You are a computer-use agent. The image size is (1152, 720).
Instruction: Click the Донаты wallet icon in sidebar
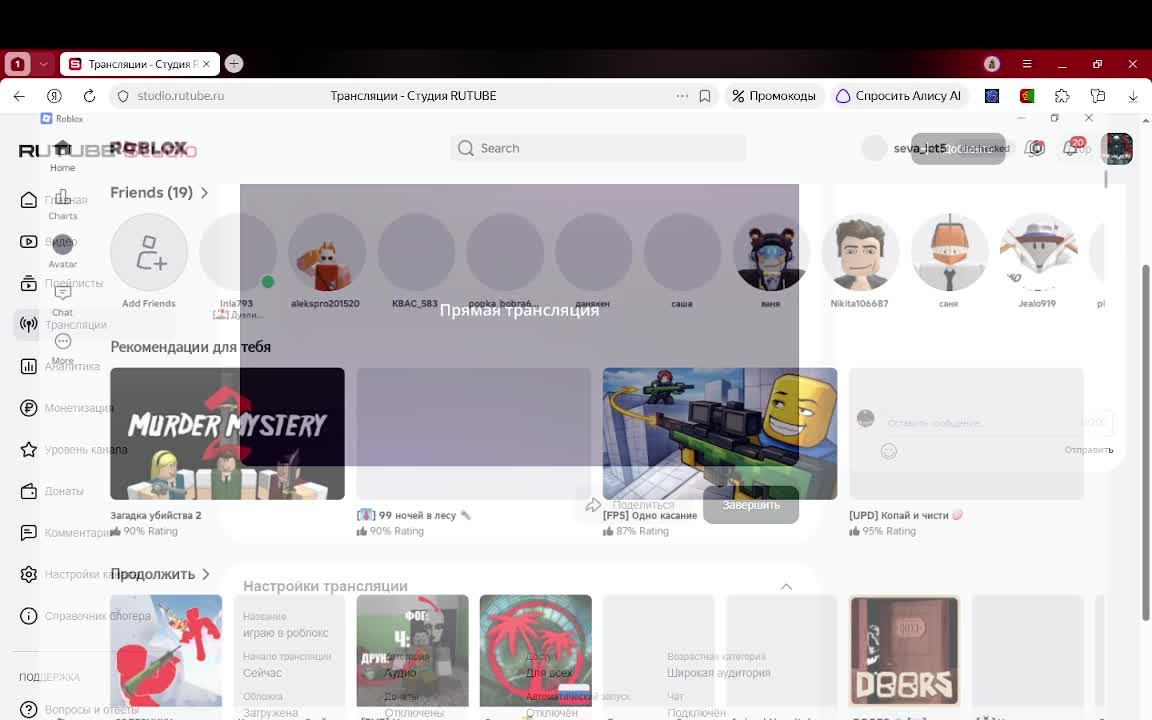click(29, 491)
